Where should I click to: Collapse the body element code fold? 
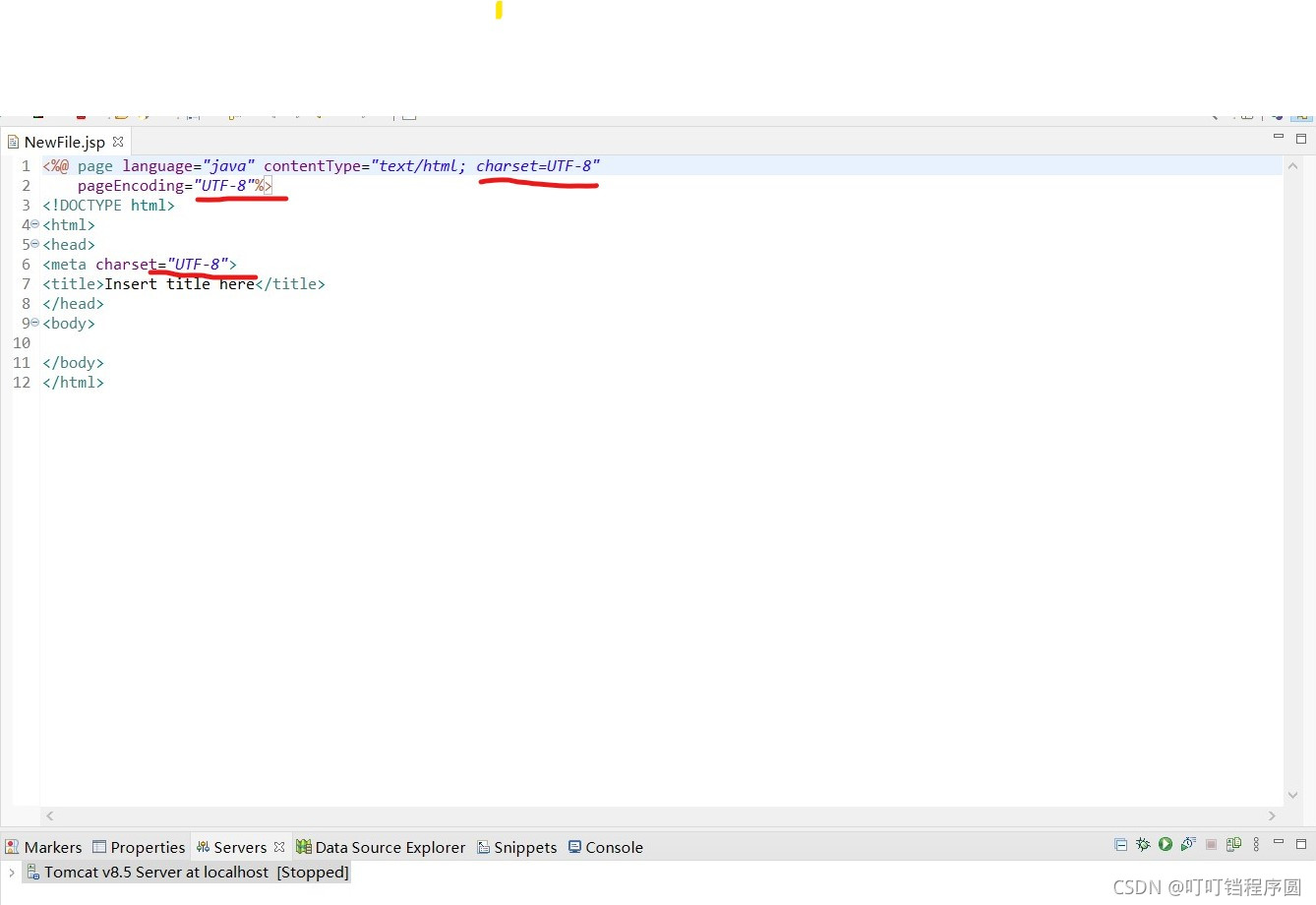coord(33,323)
